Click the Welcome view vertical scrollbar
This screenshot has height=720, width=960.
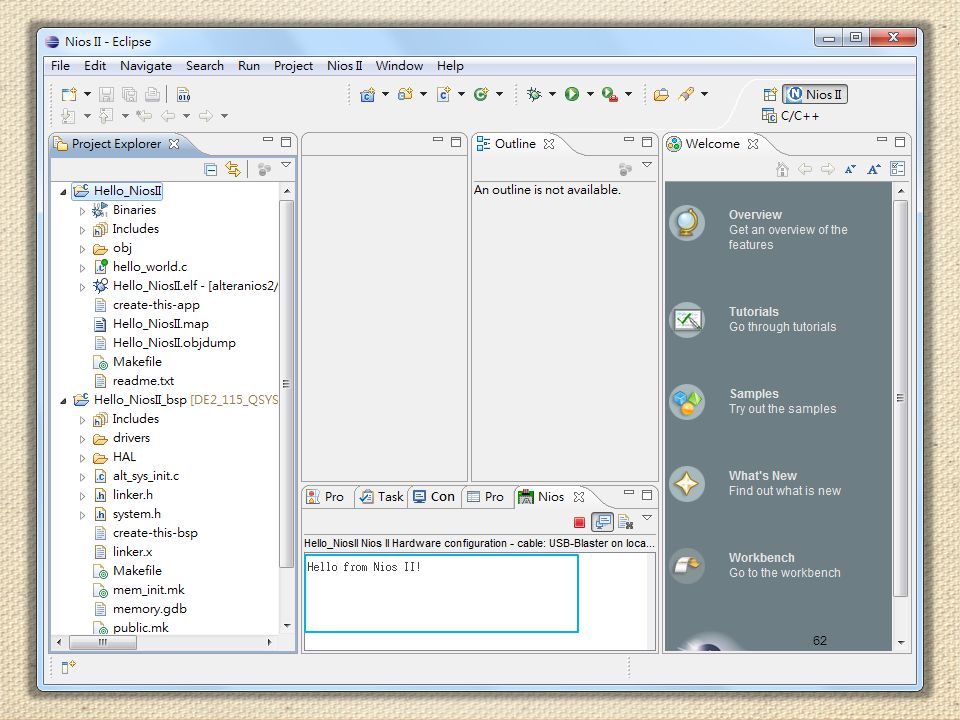click(900, 399)
